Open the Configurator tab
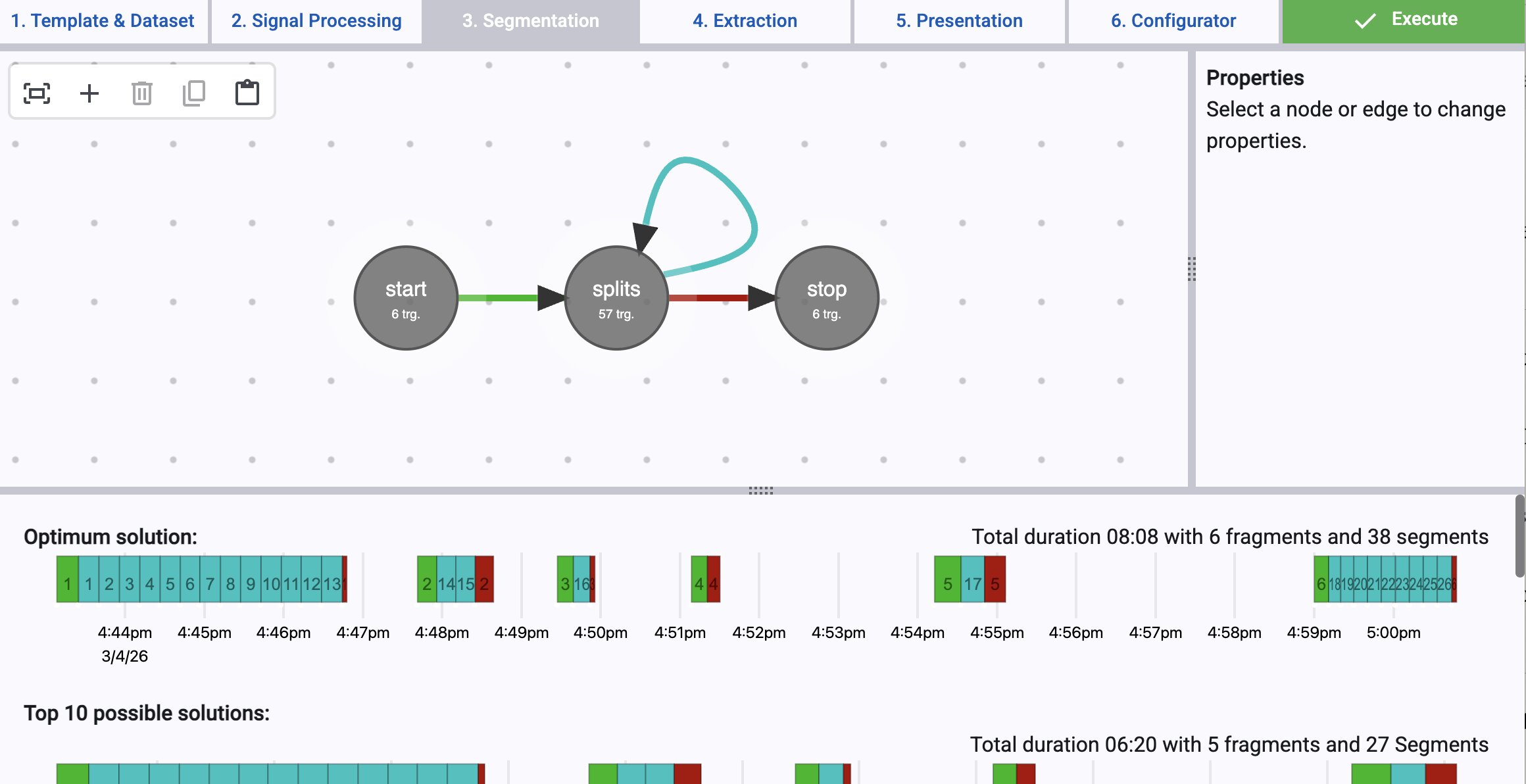Screen dimensions: 1526x784 click(1173, 21)
